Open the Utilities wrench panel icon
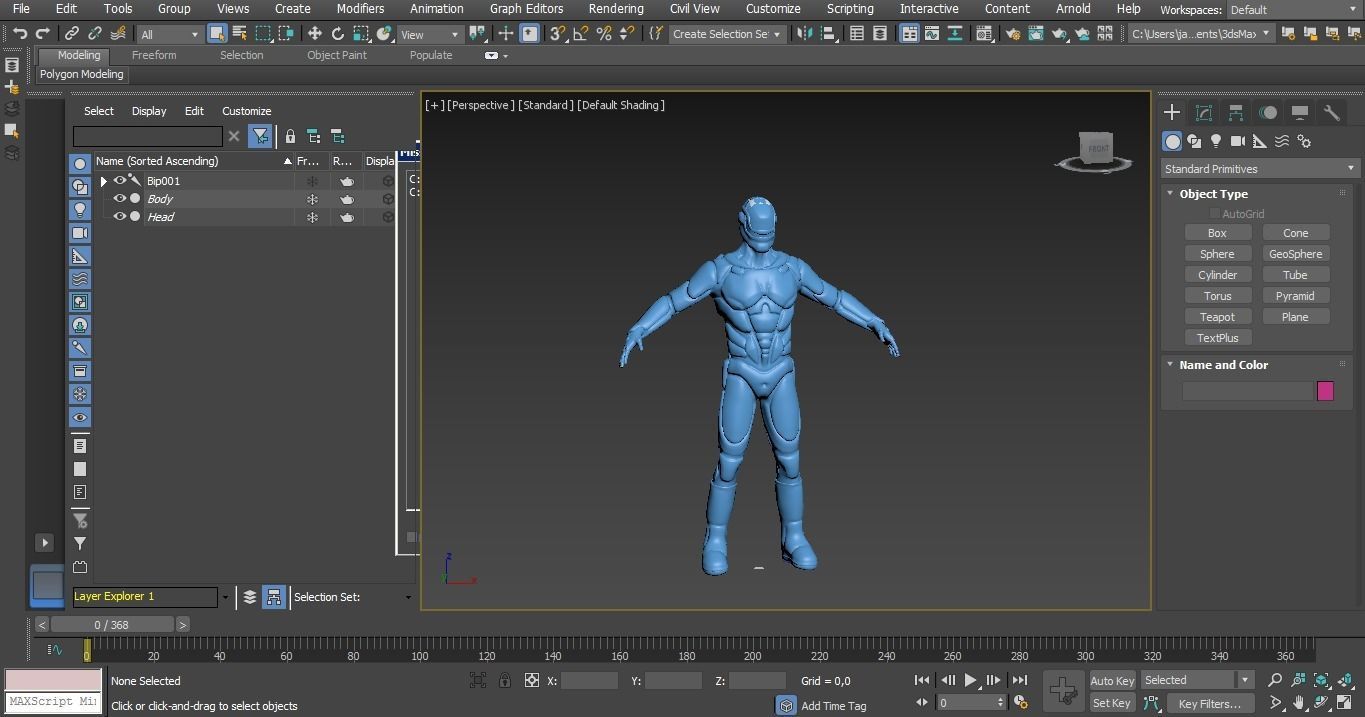The image size is (1365, 717). 1332,113
